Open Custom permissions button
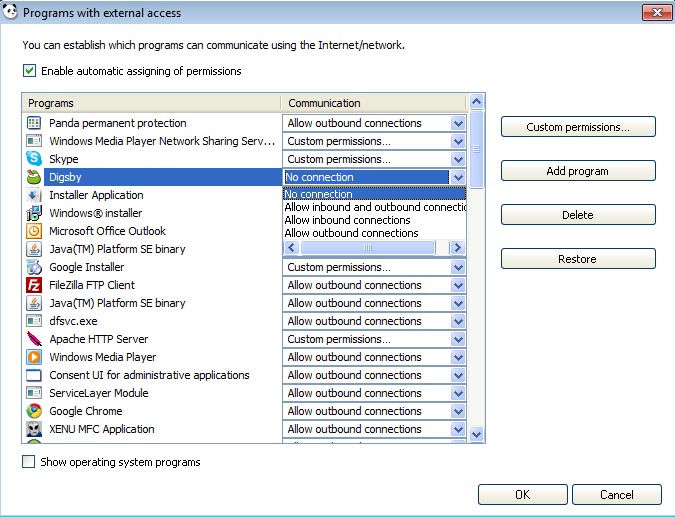 point(578,127)
